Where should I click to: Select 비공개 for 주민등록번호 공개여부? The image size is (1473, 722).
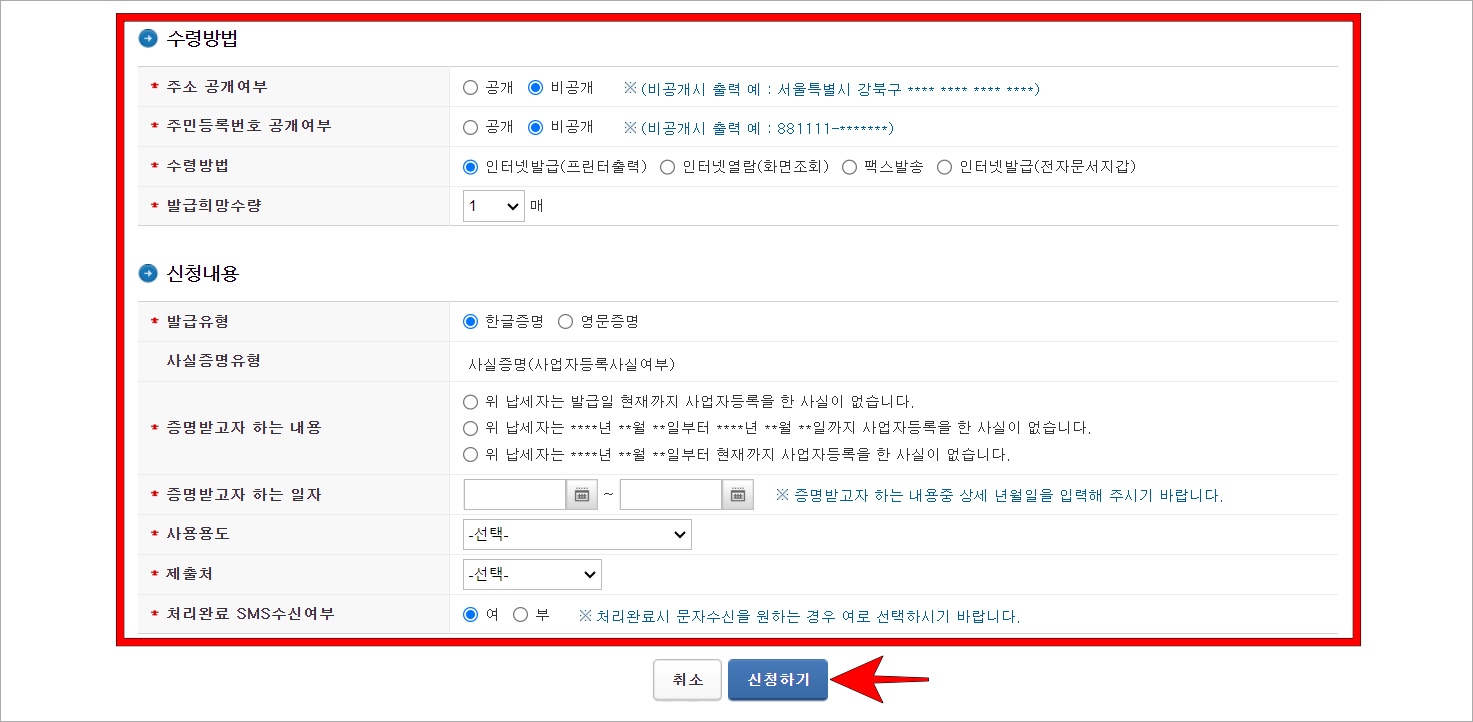coord(535,127)
